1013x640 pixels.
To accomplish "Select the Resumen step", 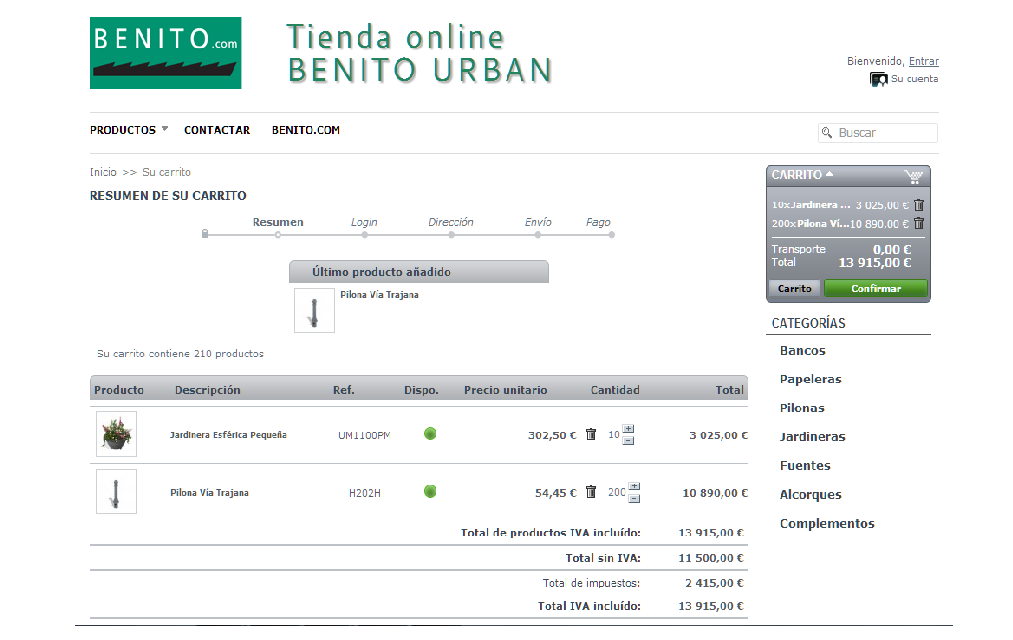I will [278, 222].
